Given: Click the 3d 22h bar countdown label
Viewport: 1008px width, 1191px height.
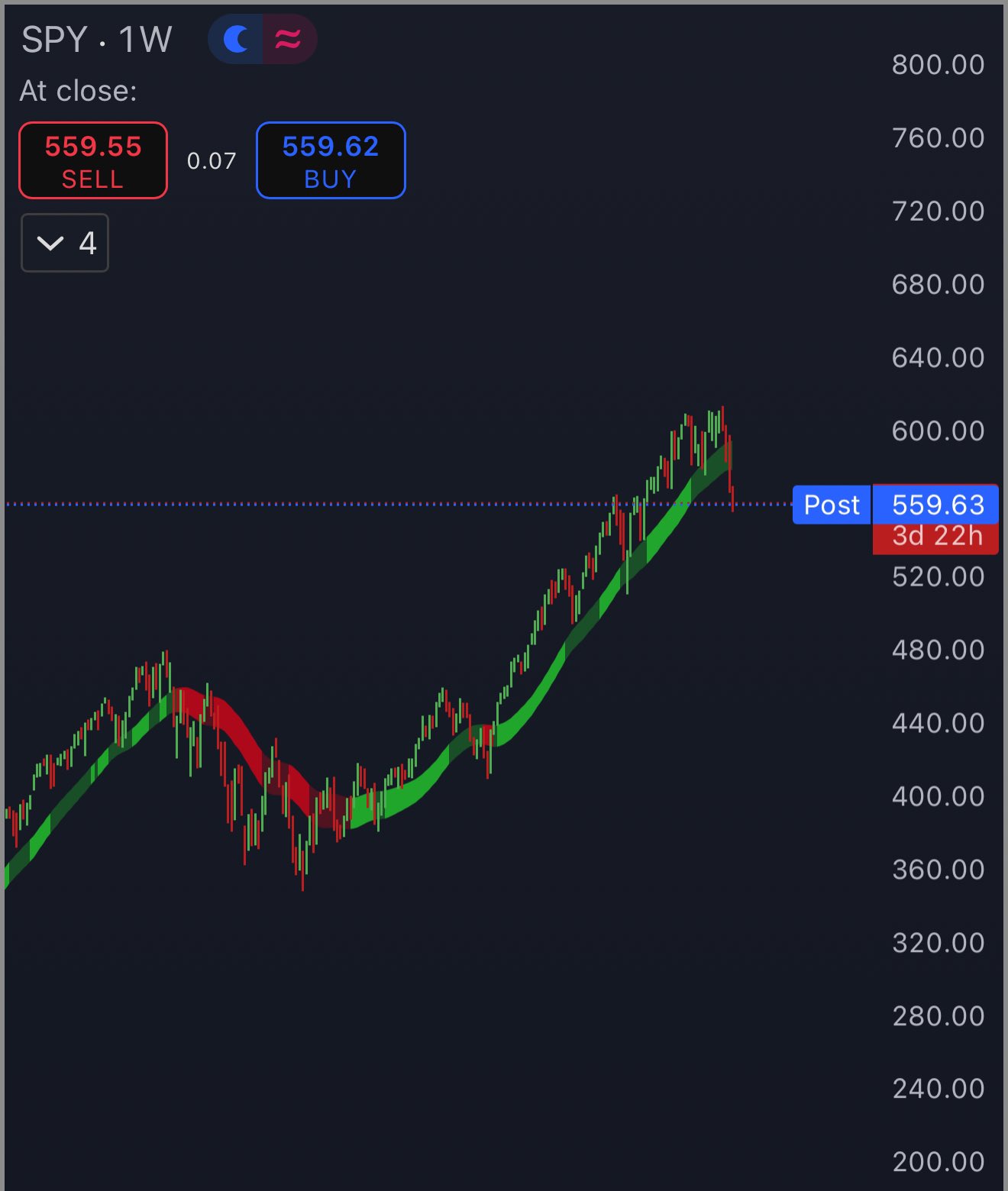Looking at the screenshot, I should pos(936,537).
